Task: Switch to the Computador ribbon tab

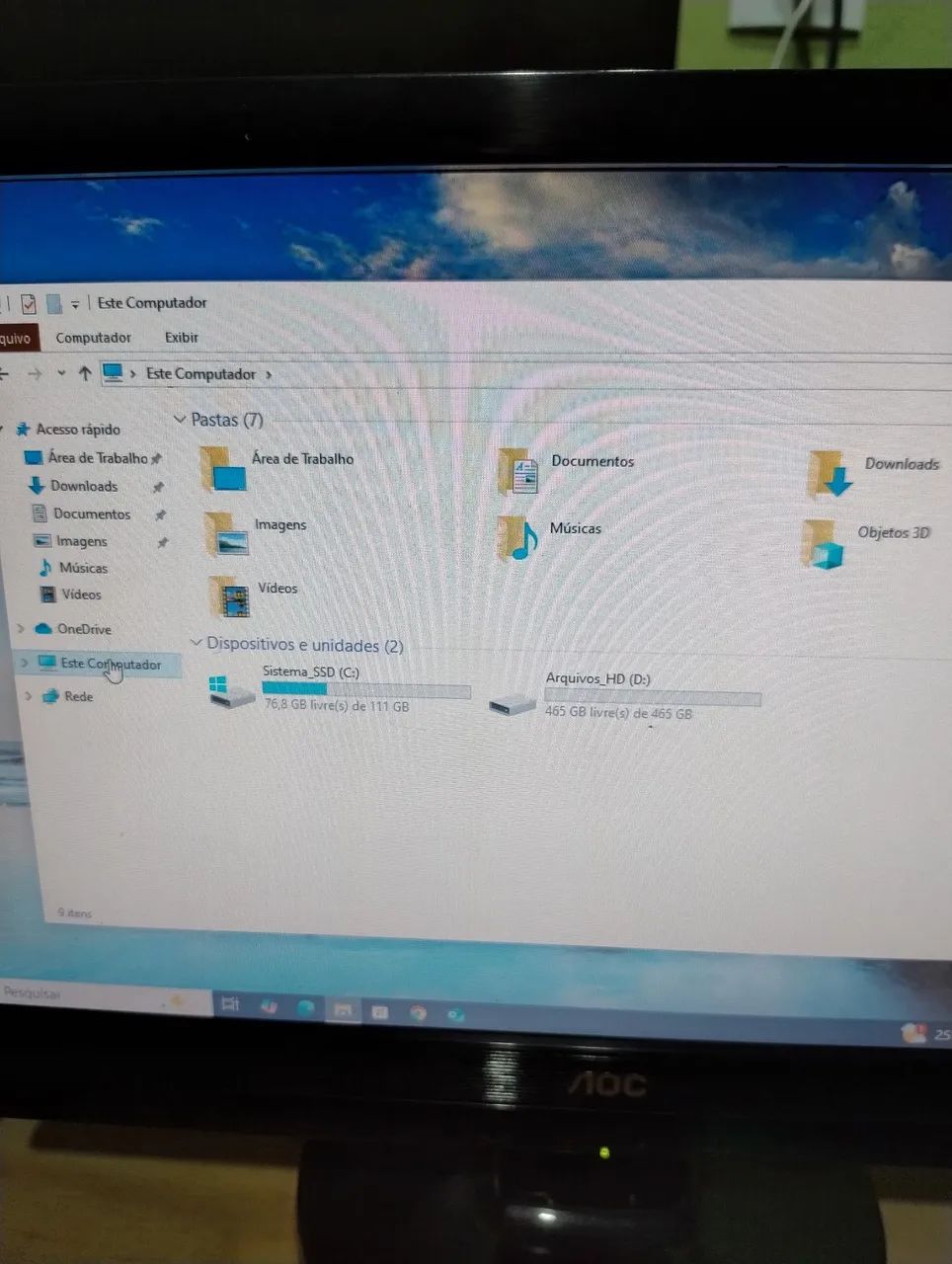Action: [93, 338]
